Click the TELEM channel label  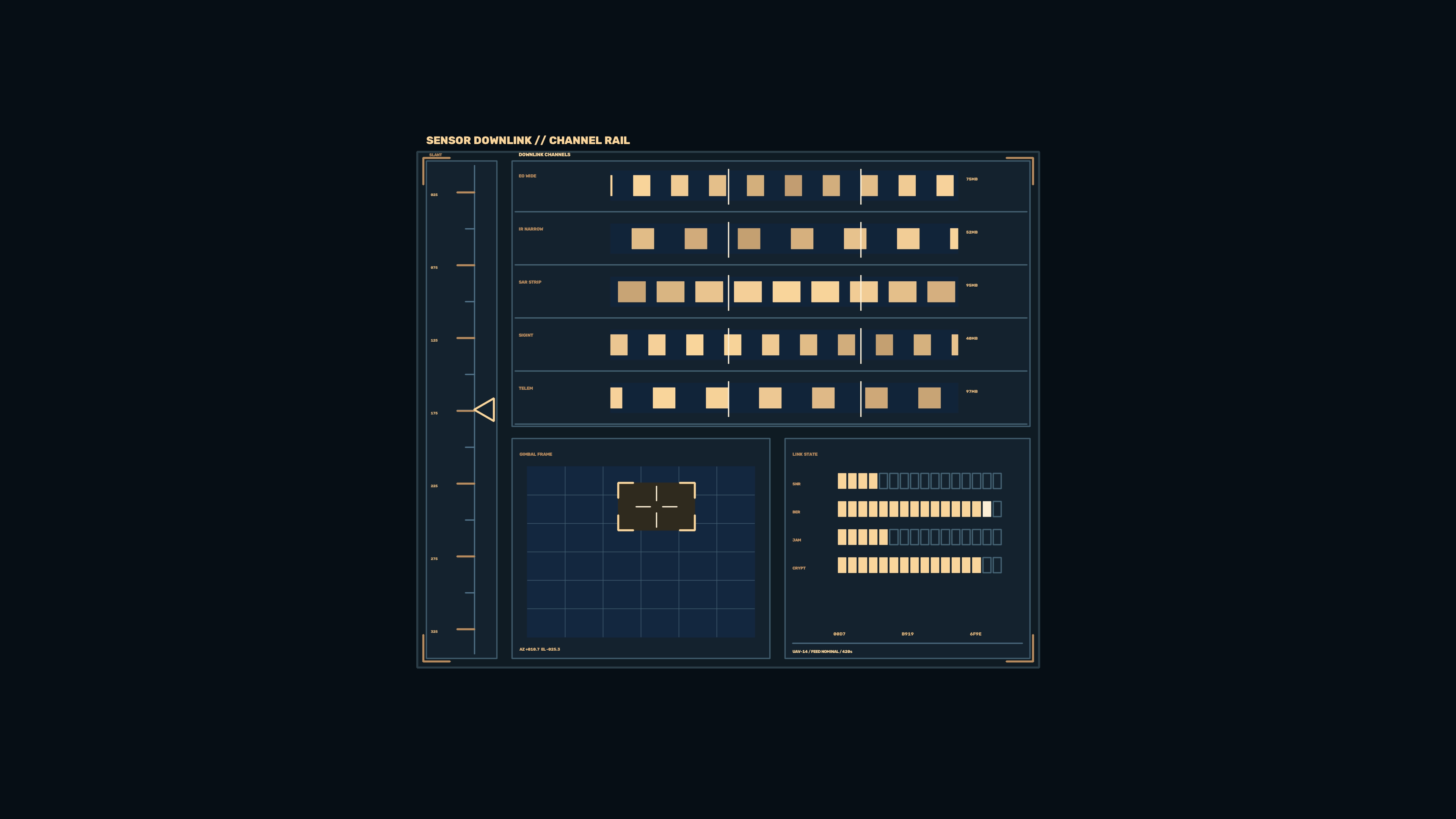tap(526, 388)
